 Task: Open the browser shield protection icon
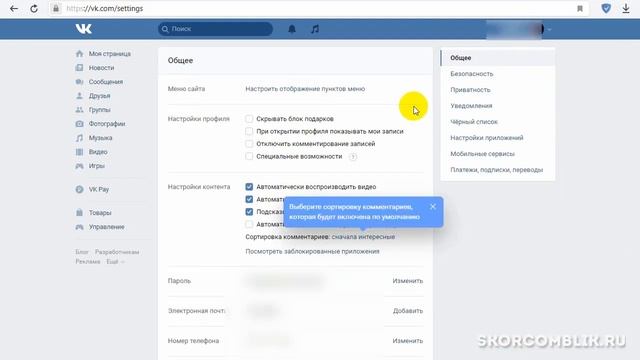click(x=606, y=8)
